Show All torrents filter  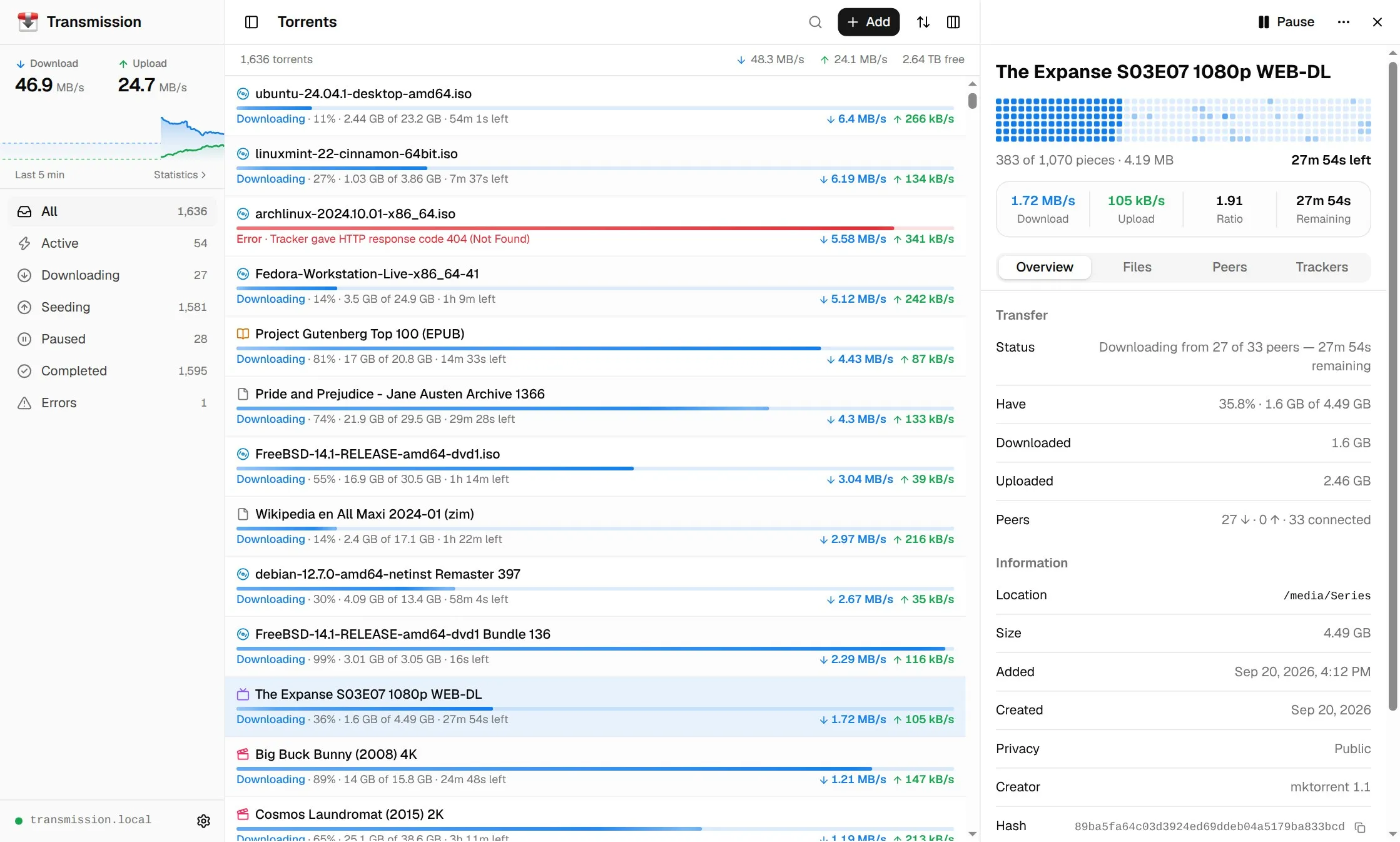tap(112, 211)
